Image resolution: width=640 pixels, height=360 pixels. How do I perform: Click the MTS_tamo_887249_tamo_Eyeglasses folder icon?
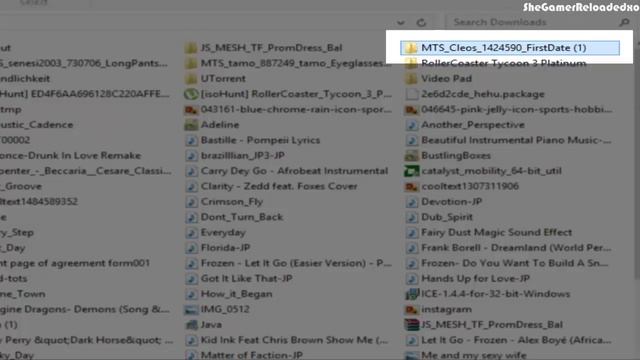pos(191,63)
